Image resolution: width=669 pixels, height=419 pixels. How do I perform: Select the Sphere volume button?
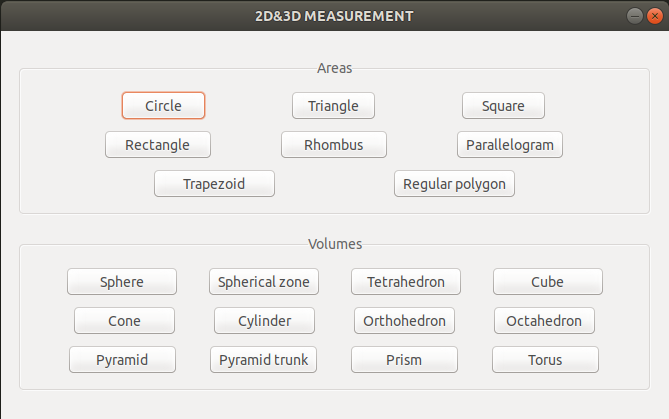pos(122,282)
